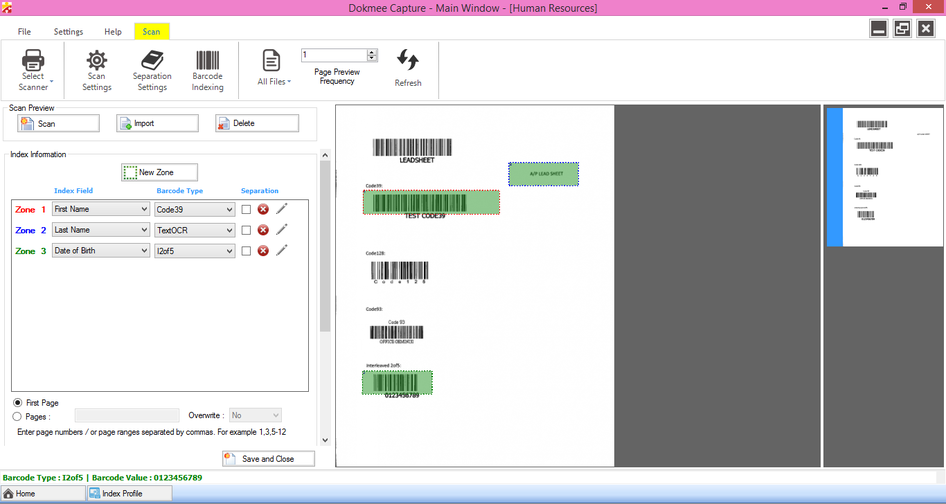Expand the Zone 1 First Name dropdown
The height and width of the screenshot is (504, 946).
click(143, 209)
